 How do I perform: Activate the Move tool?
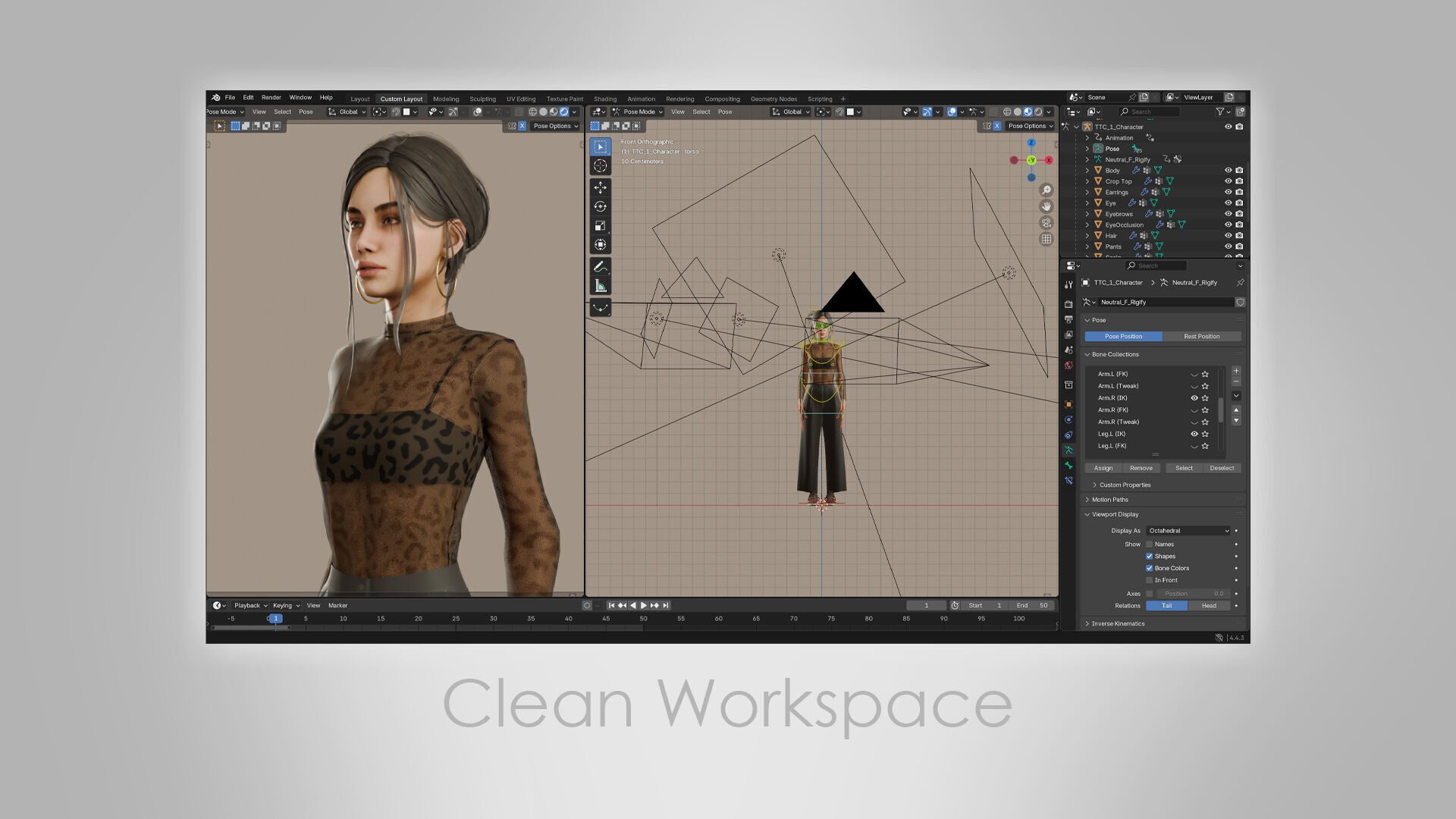[600, 187]
